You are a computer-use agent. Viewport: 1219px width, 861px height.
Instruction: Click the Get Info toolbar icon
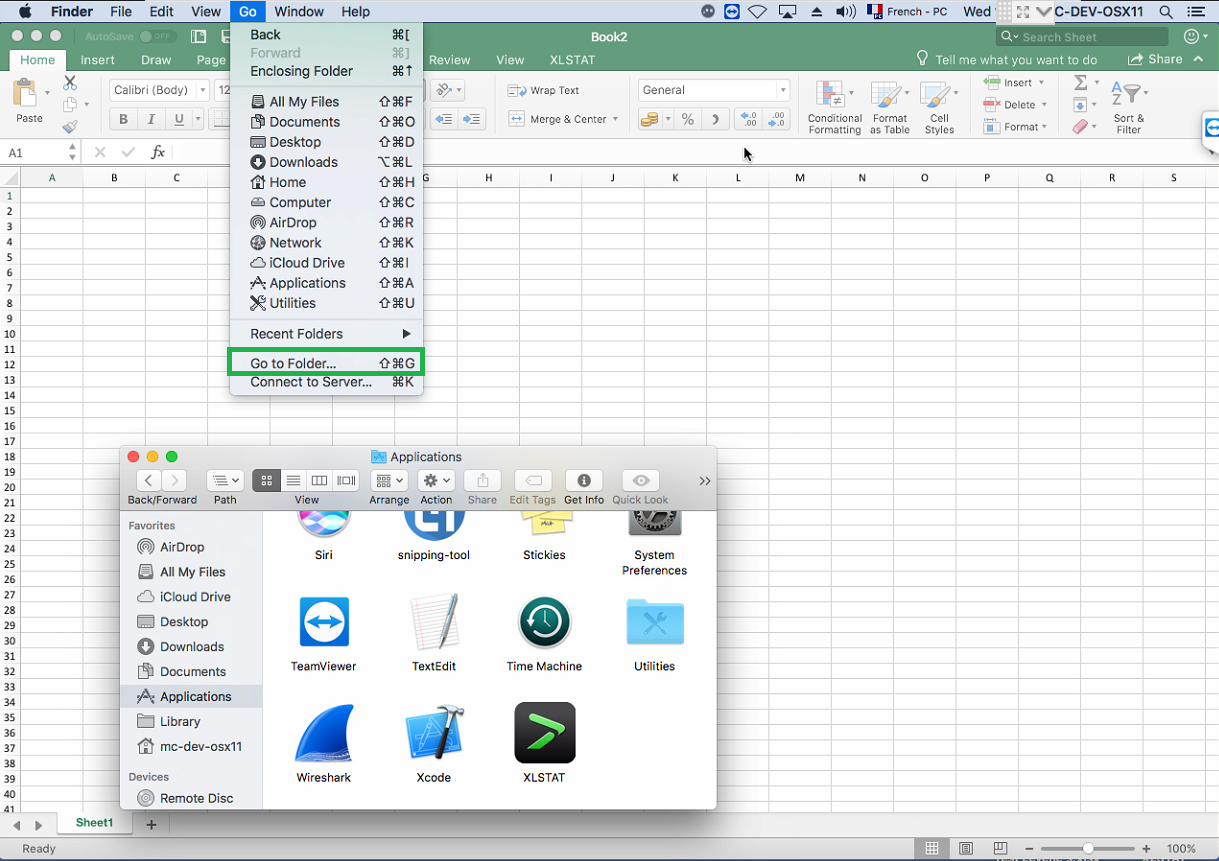click(x=583, y=481)
